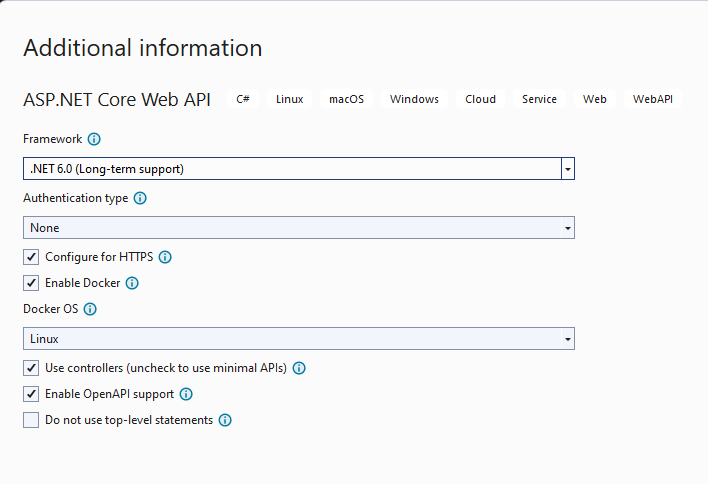Disable the Enable Docker checkbox

[31, 283]
